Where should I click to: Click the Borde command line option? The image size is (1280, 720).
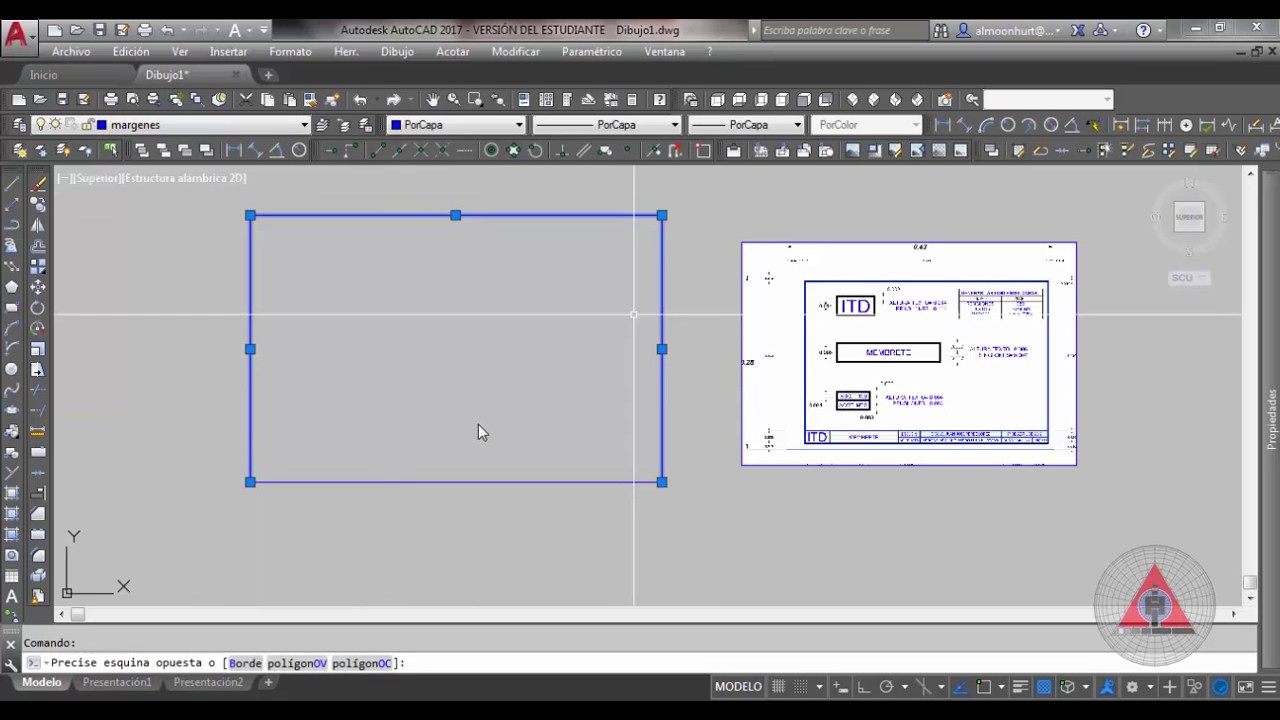(245, 663)
